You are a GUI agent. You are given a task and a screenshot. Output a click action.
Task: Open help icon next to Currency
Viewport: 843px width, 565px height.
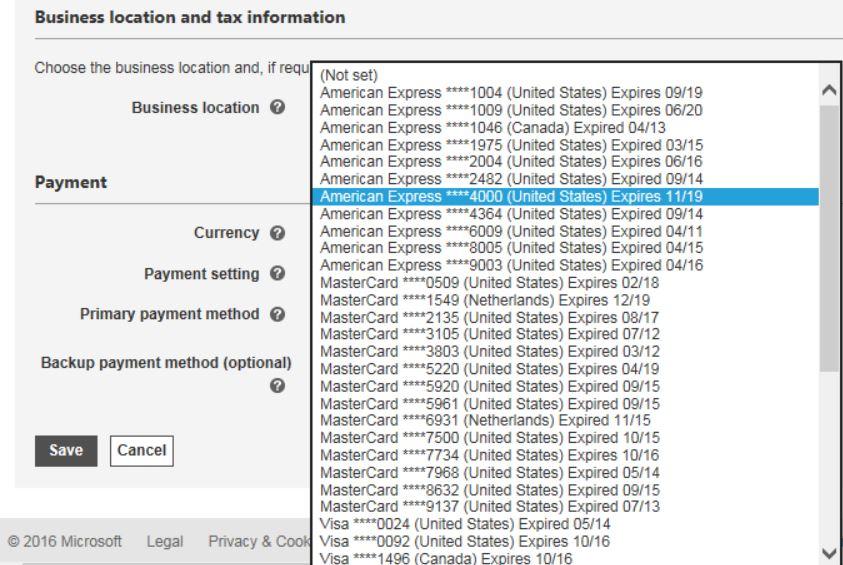click(x=277, y=233)
